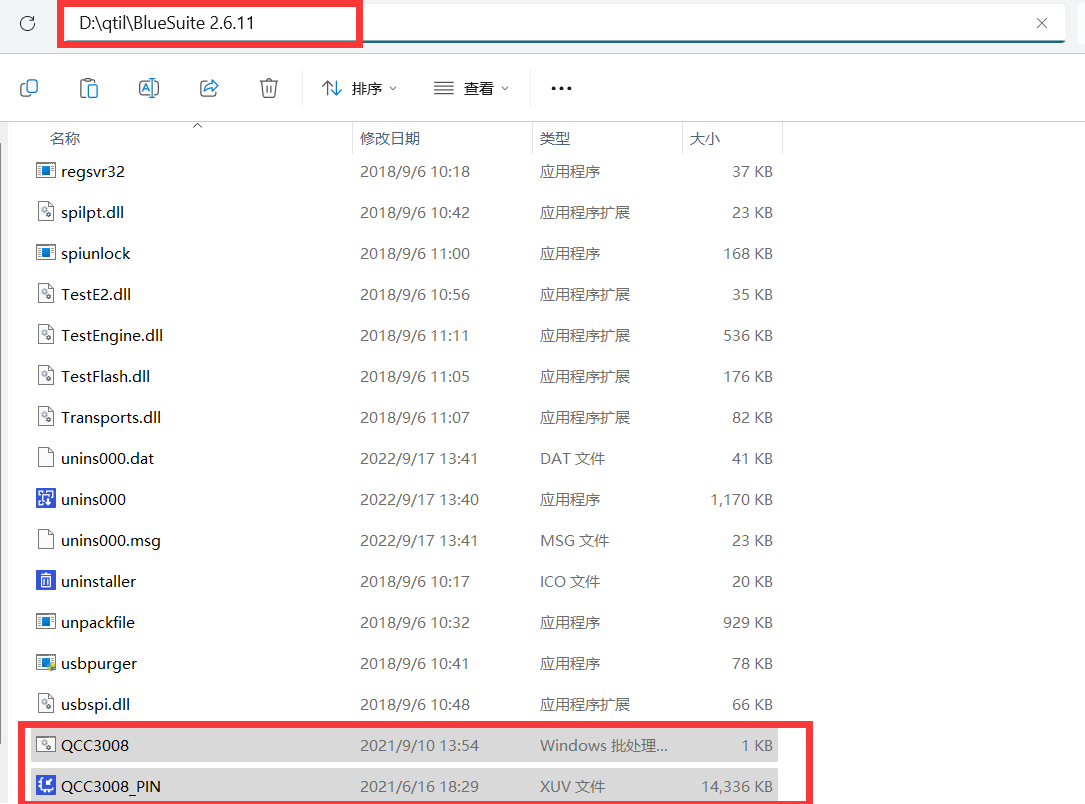Select the usbspi.dll file icon

[46, 703]
